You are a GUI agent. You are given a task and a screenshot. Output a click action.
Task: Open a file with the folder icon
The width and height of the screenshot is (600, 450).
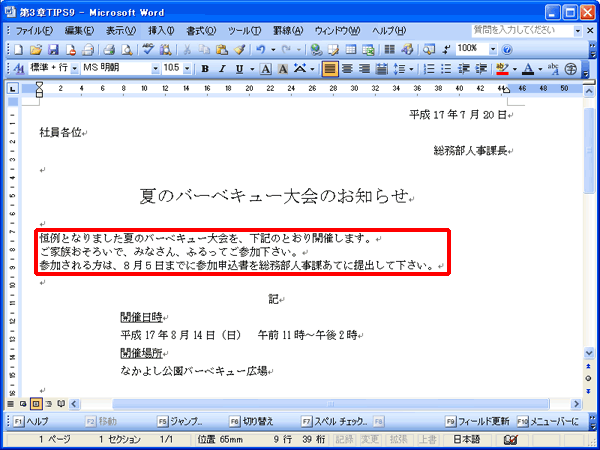tap(36, 49)
